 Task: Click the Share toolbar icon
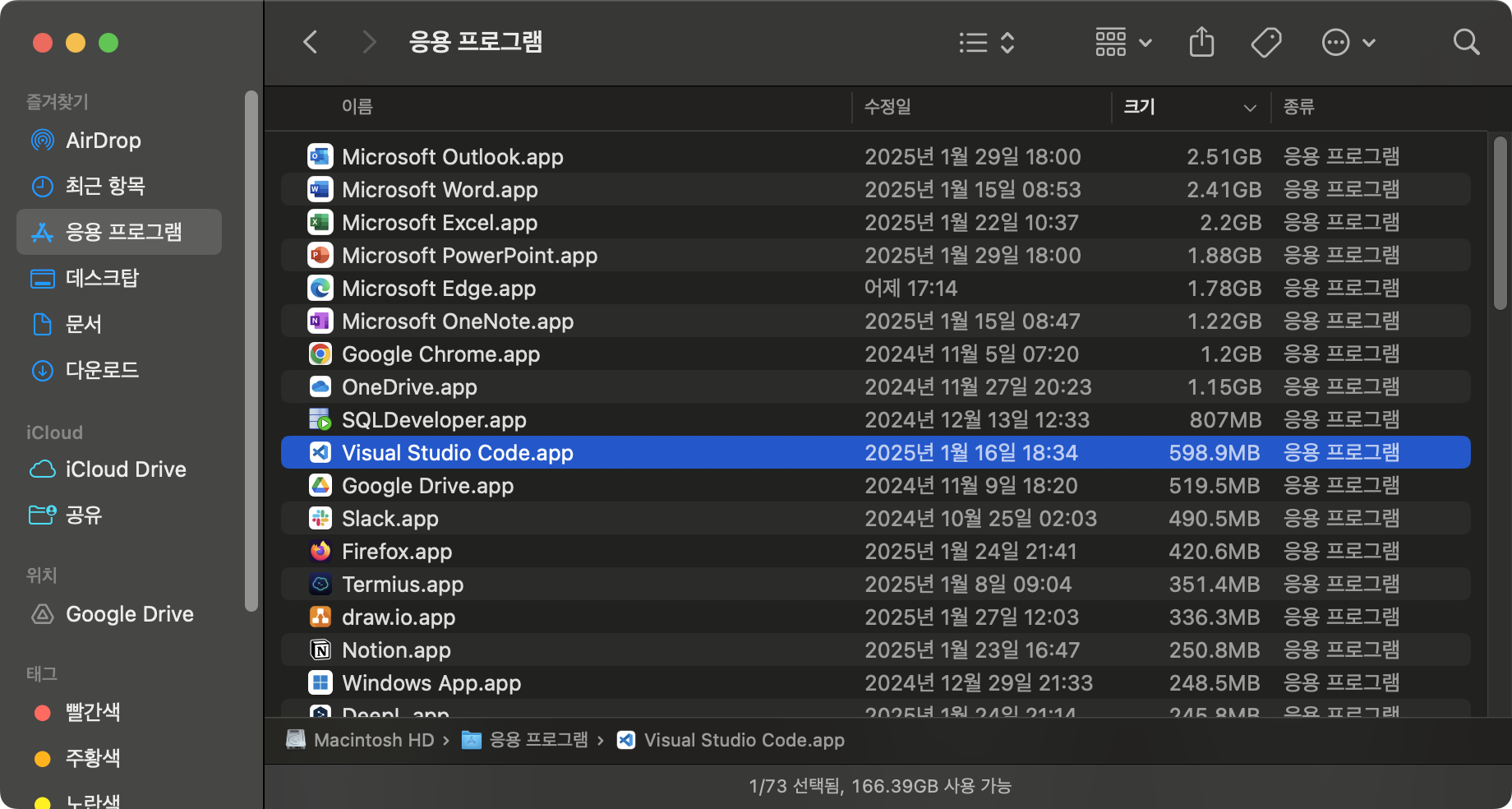coord(1201,42)
